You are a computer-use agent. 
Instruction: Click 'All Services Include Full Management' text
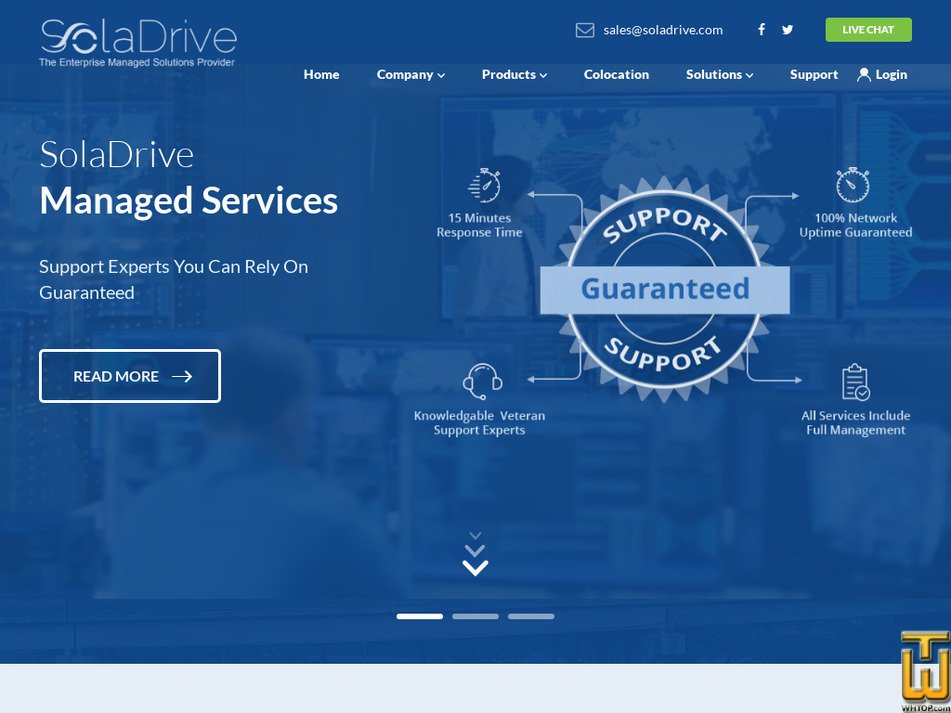point(855,423)
